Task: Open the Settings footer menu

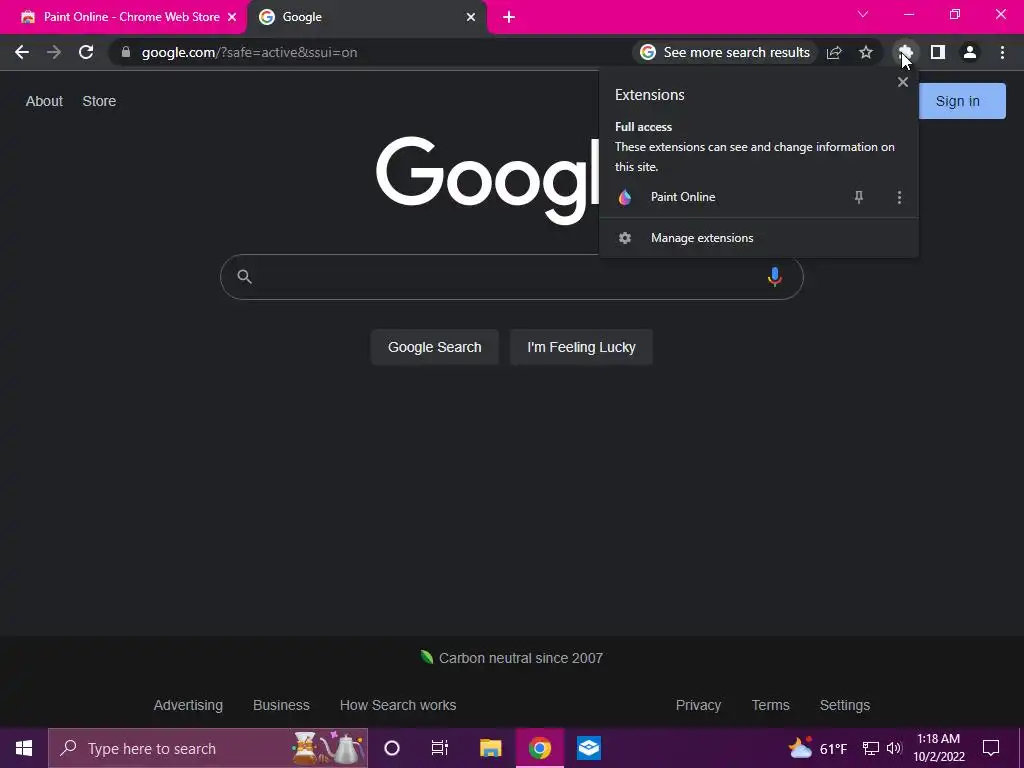Action: [x=844, y=705]
